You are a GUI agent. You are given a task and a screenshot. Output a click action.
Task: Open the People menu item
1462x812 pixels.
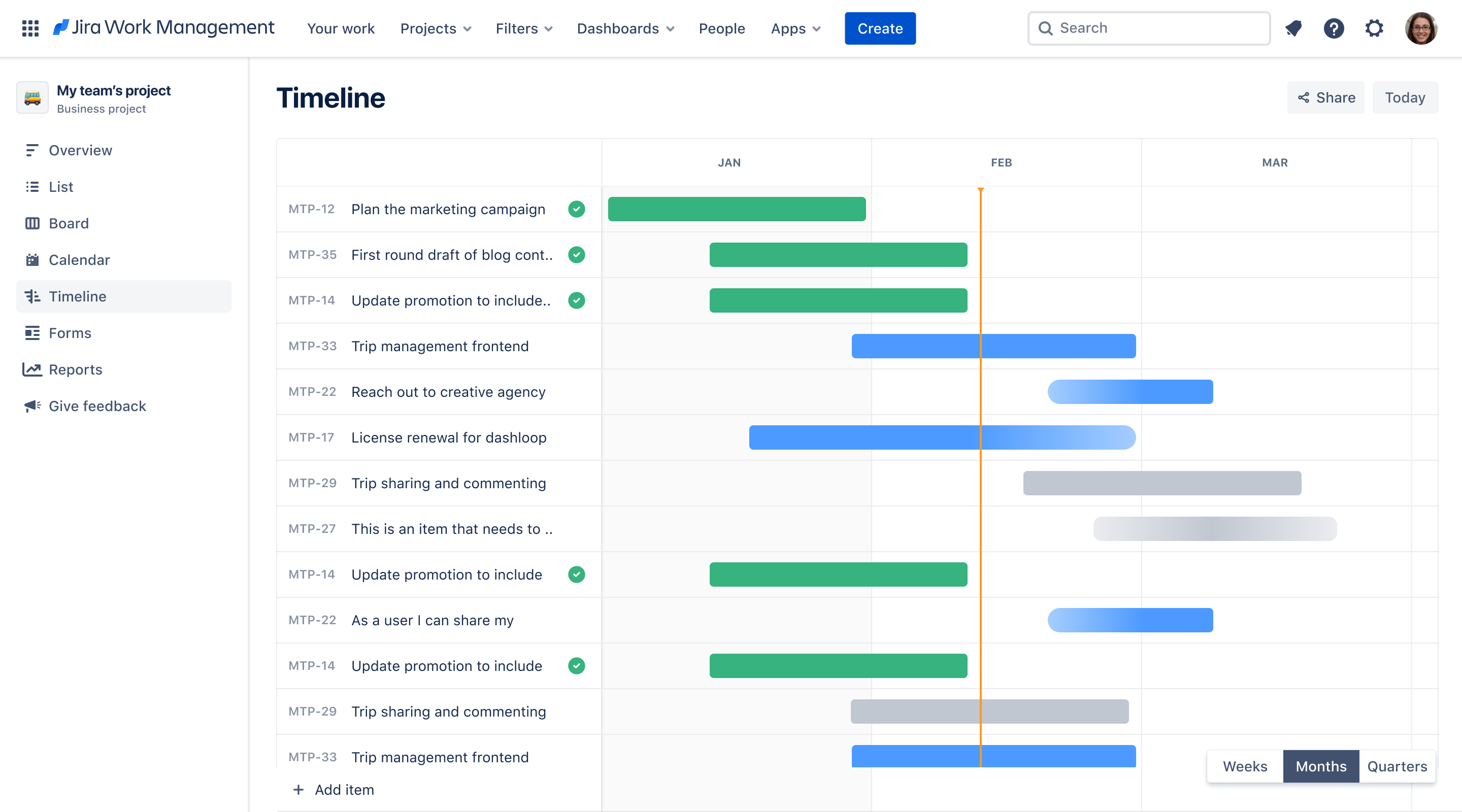pyautogui.click(x=722, y=28)
